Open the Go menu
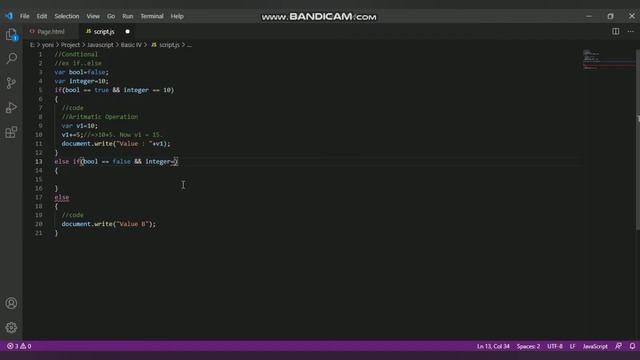Image resolution: width=640 pixels, height=360 pixels. pos(111,16)
